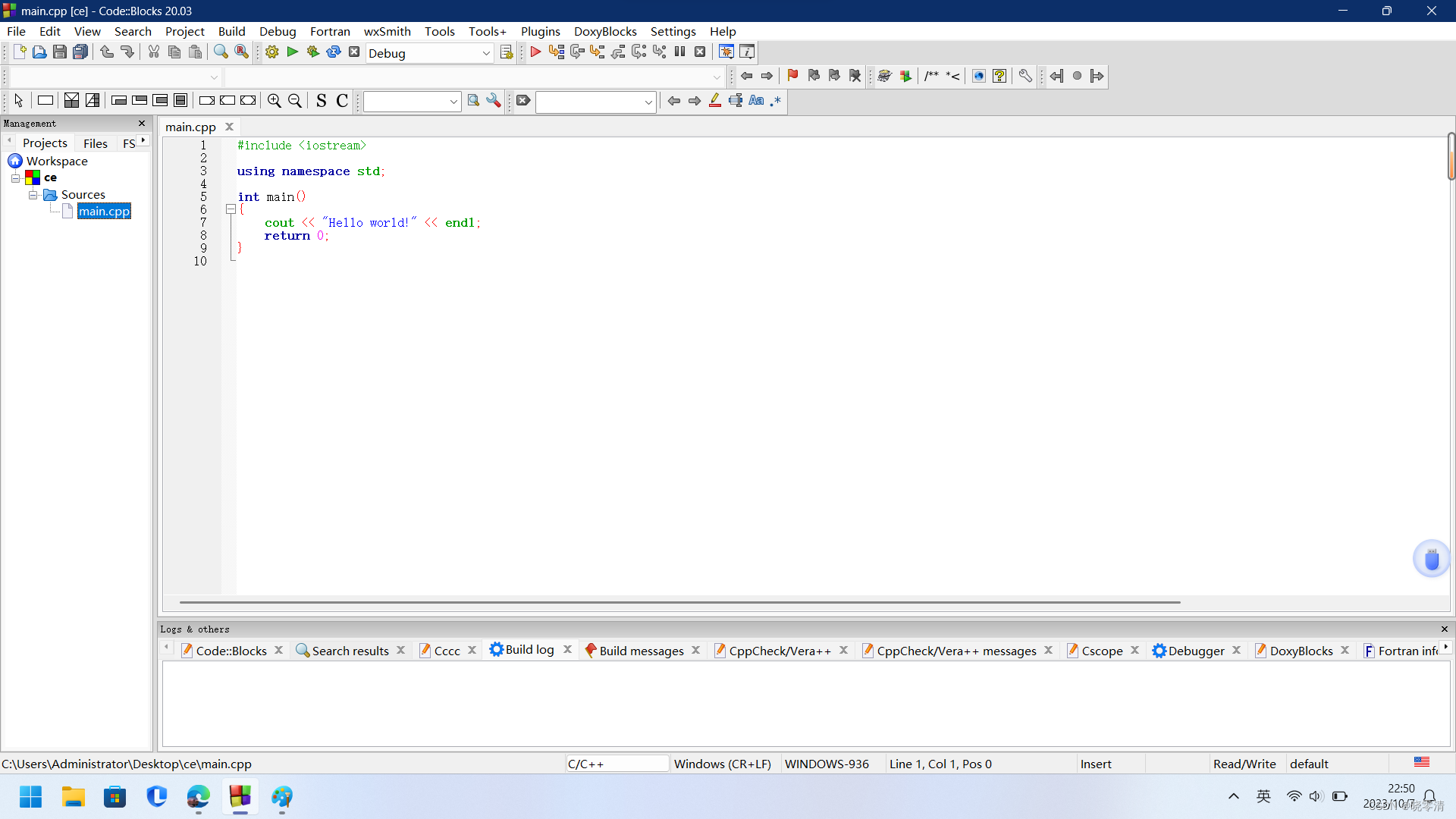This screenshot has width=1456, height=819.
Task: Toggle regular expression search option
Action: tap(776, 101)
